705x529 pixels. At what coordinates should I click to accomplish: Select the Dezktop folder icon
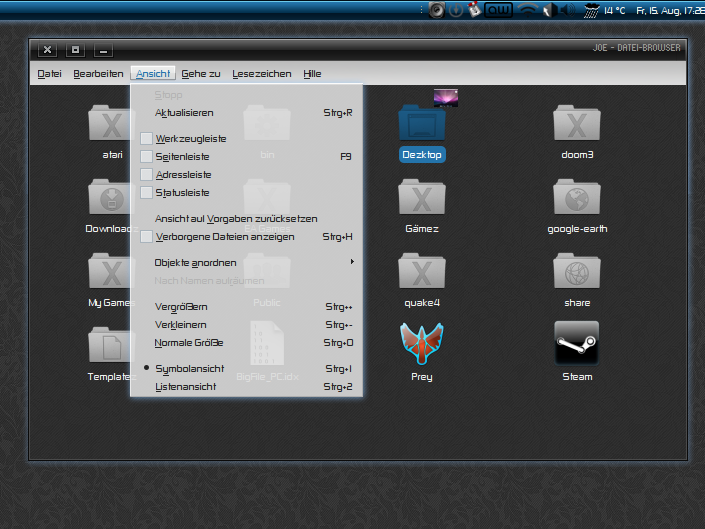point(422,123)
